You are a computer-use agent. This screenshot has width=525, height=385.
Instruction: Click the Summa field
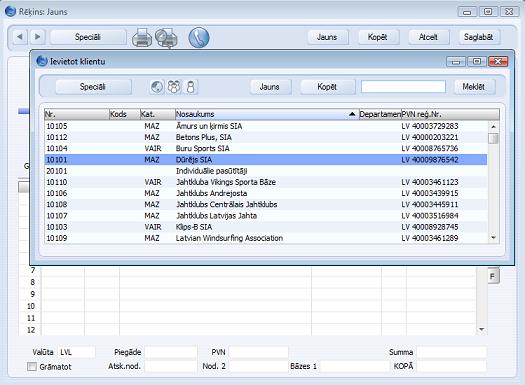coord(451,352)
